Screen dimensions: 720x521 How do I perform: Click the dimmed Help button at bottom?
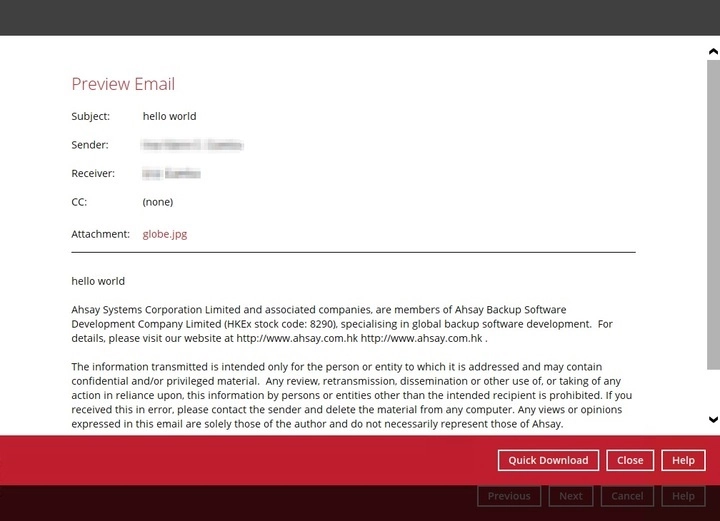(x=683, y=496)
